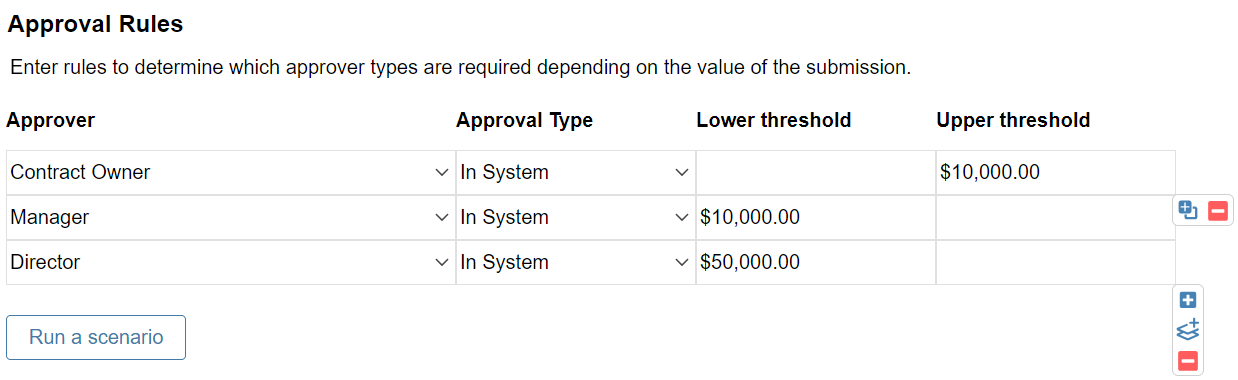Select the empty upper threshold for Manager
Viewport: 1238px width, 380px height.
[1055, 217]
